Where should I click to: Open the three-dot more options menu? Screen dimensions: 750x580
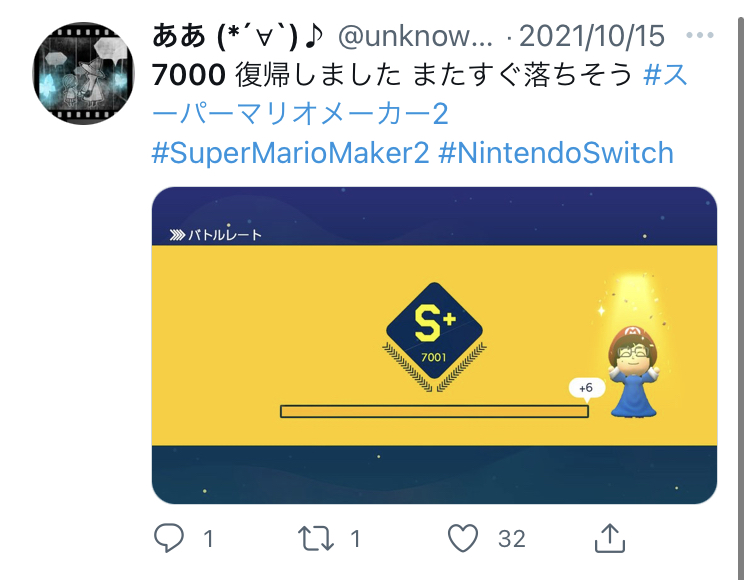[x=700, y=35]
